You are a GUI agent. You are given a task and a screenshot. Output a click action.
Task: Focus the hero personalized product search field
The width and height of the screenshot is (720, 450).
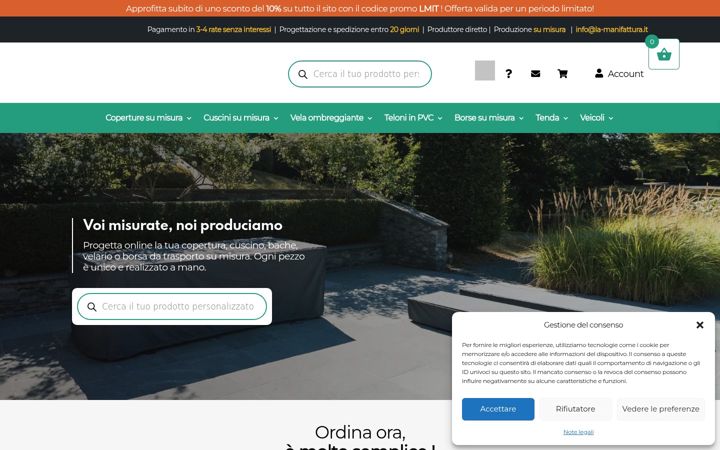coord(172,307)
